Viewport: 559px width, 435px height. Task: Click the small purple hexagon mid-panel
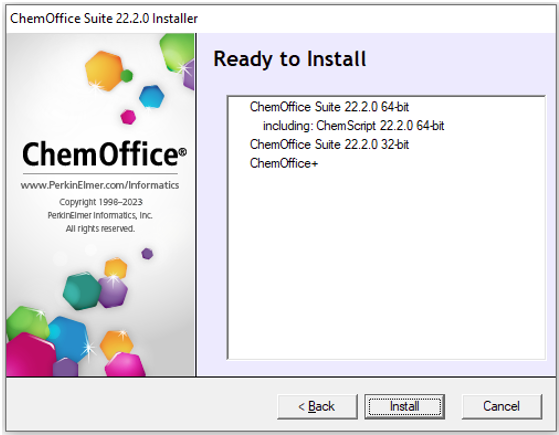pos(147,254)
